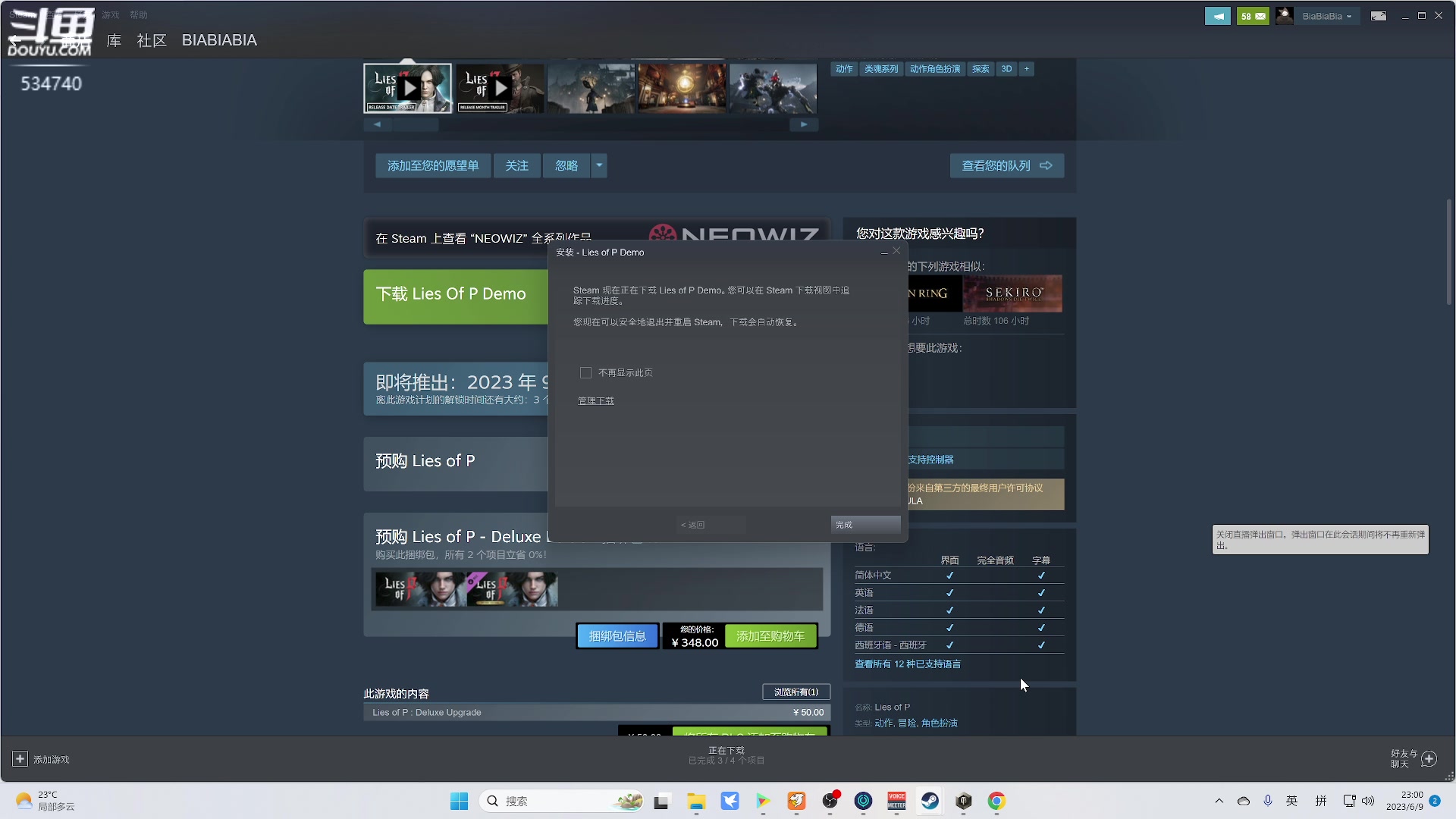This screenshot has width=1456, height=819.
Task: Click the BiaBiaBia profile avatar
Action: pos(1285,16)
